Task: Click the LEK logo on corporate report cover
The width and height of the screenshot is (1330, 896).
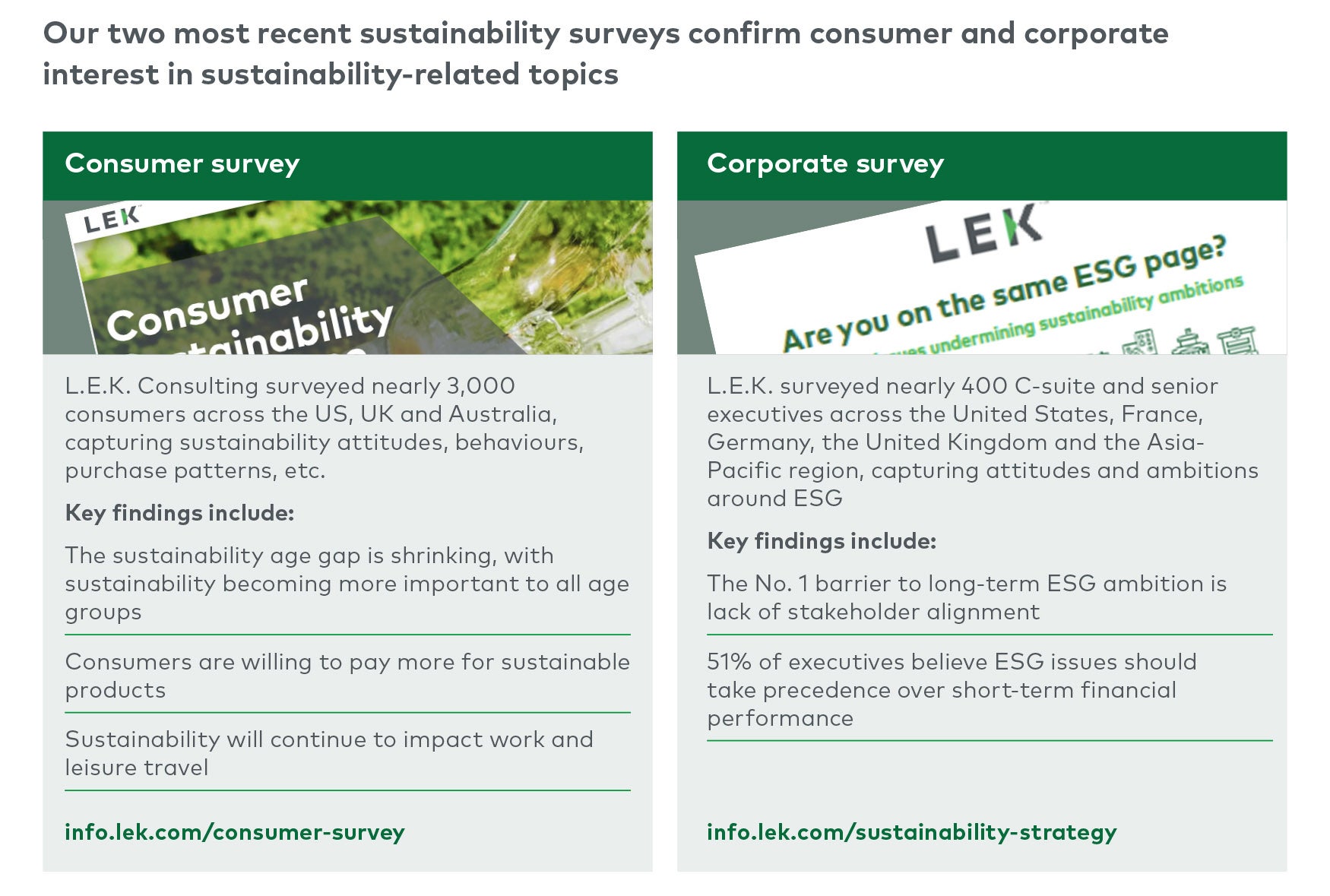Action: click(x=983, y=234)
